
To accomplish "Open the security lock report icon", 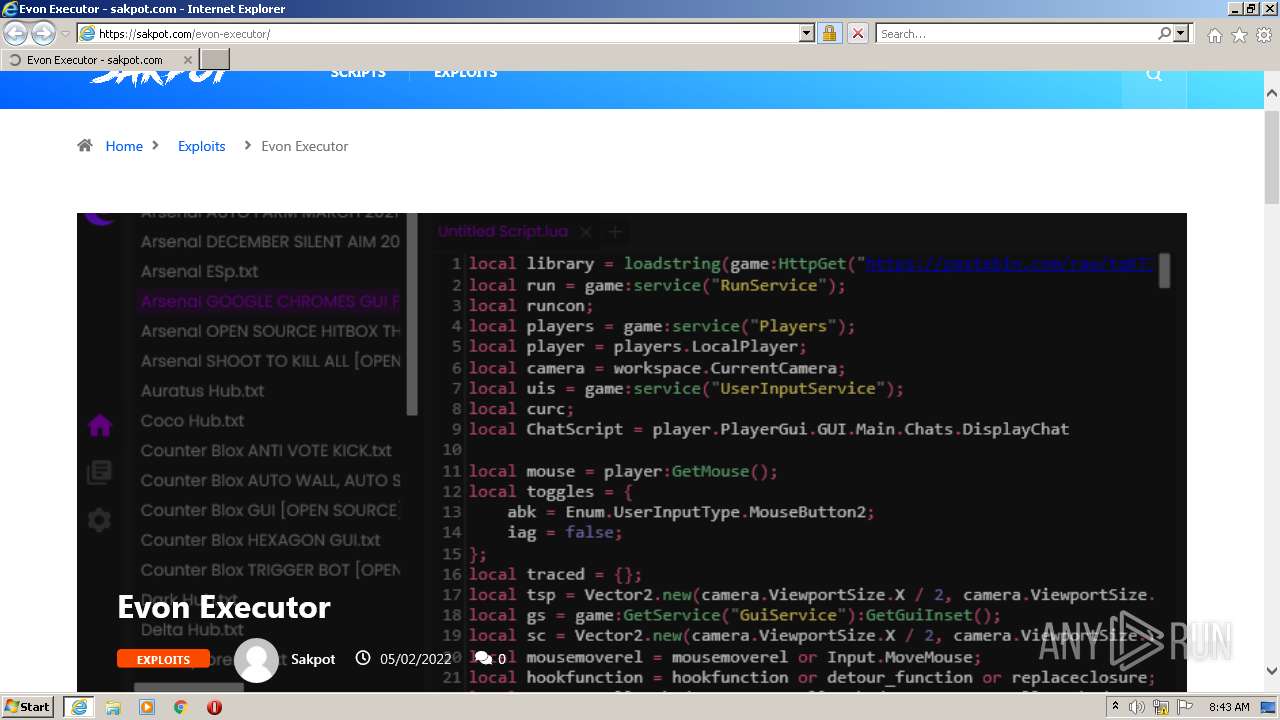I will click(829, 33).
